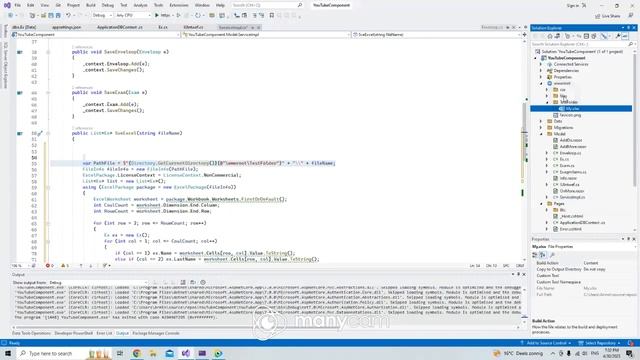
Task: Click the Build Action value Content
Action: point(591,263)
